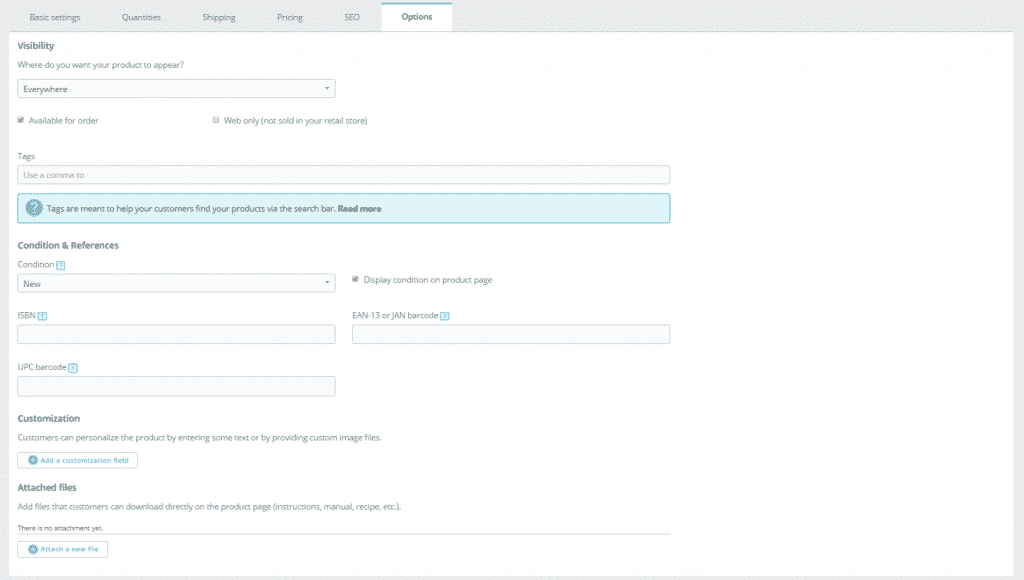The height and width of the screenshot is (580, 1024).
Task: Click the ISBN input field
Action: (176, 334)
